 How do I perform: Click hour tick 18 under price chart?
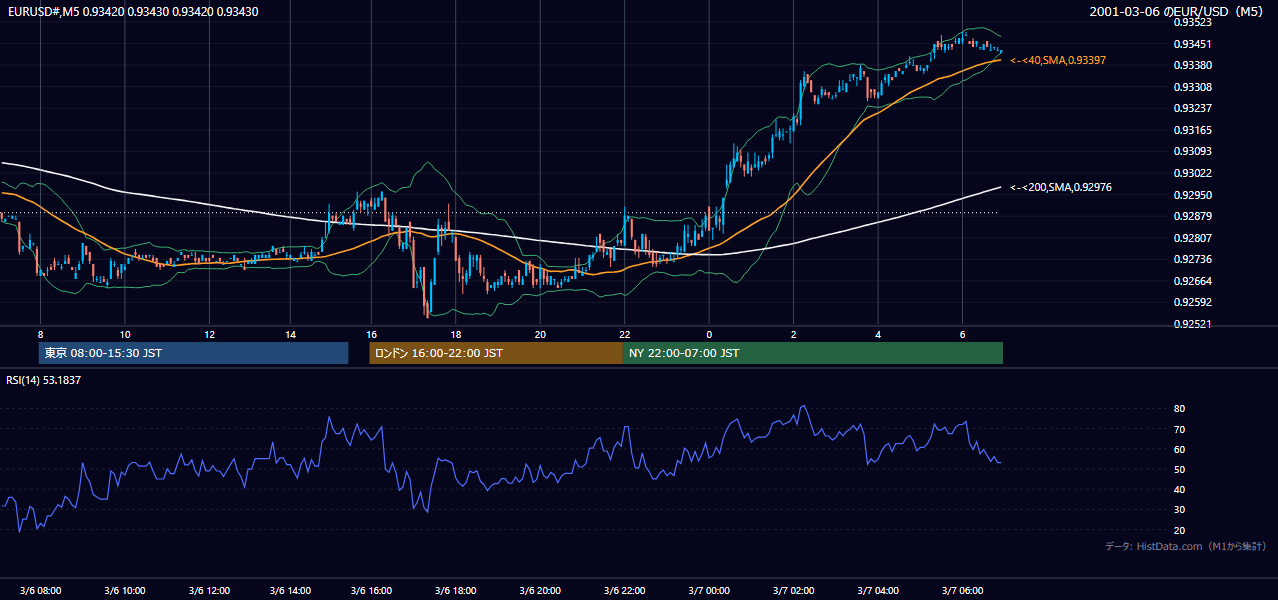[x=456, y=334]
